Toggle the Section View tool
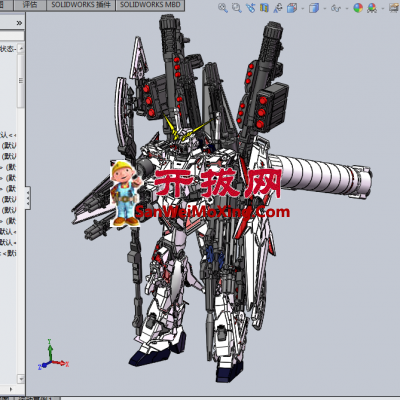Screen dimensions: 400x400 pyautogui.click(x=264, y=8)
